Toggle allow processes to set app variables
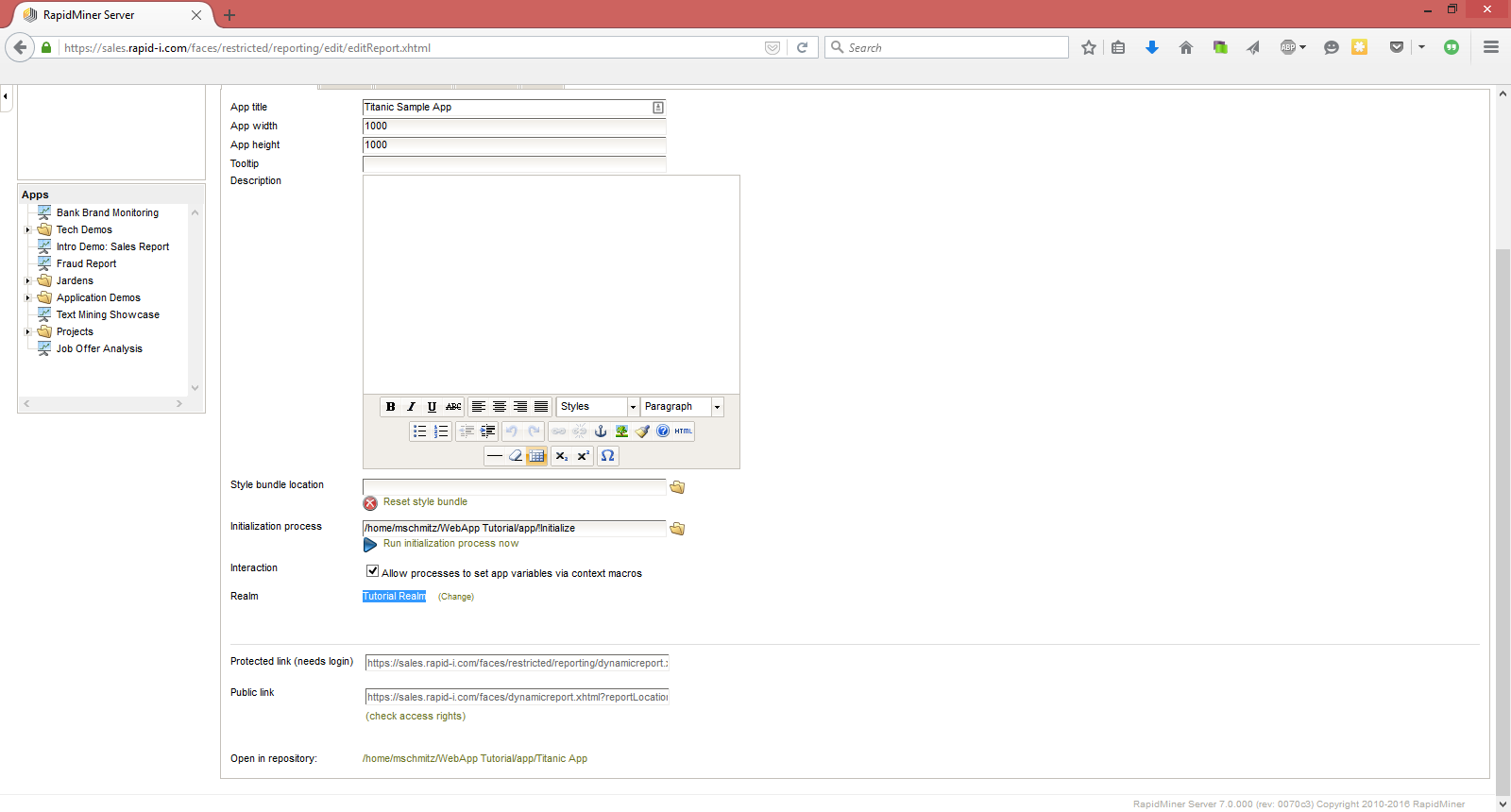The width and height of the screenshot is (1511, 812). (373, 571)
